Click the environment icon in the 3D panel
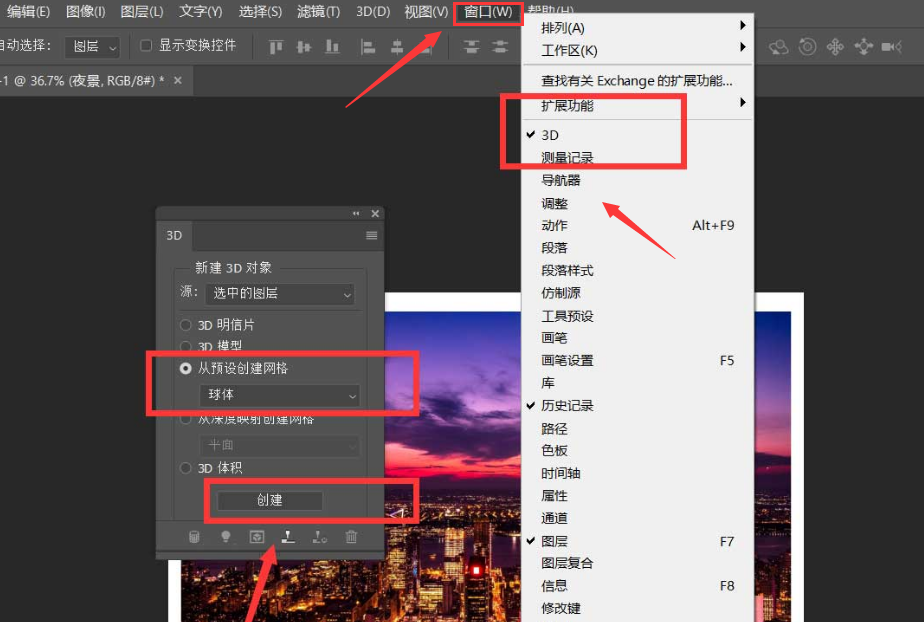This screenshot has height=622, width=924. point(257,537)
